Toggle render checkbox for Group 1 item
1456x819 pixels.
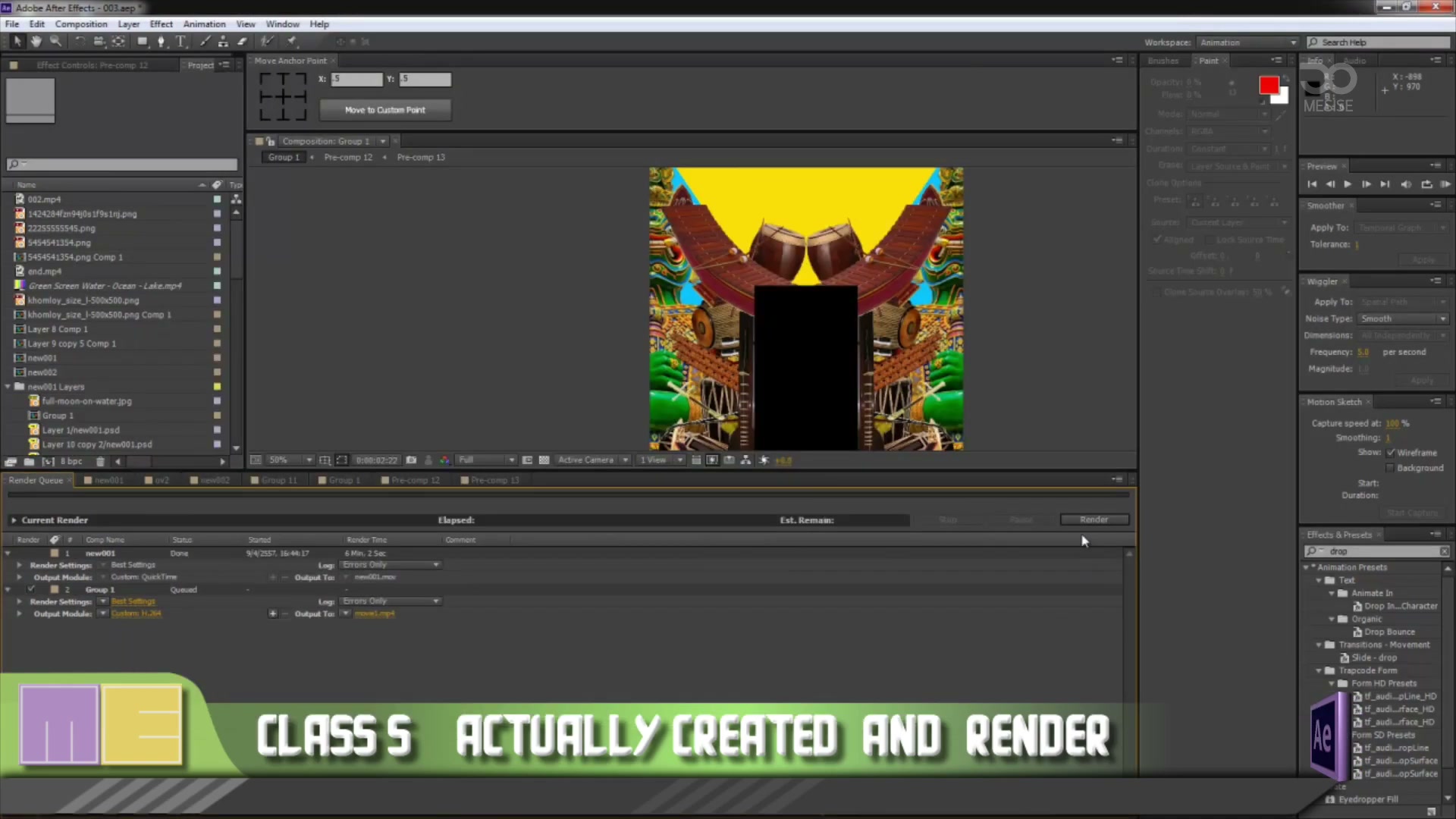[x=31, y=589]
